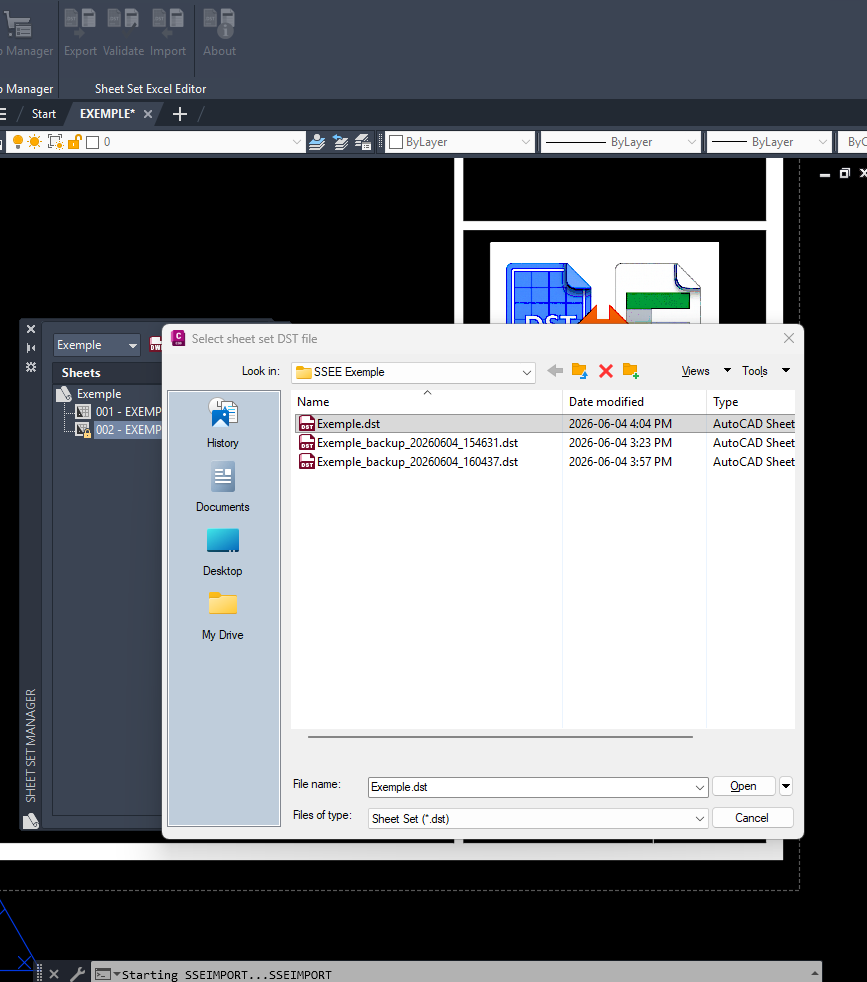Go to Documents in places list

click(222, 487)
